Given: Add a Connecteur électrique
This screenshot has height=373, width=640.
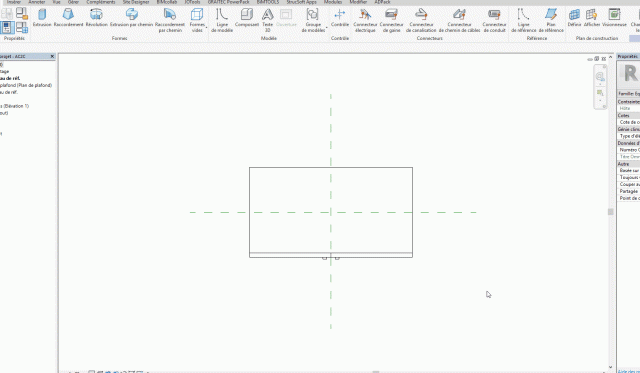Looking at the screenshot, I should point(365,20).
